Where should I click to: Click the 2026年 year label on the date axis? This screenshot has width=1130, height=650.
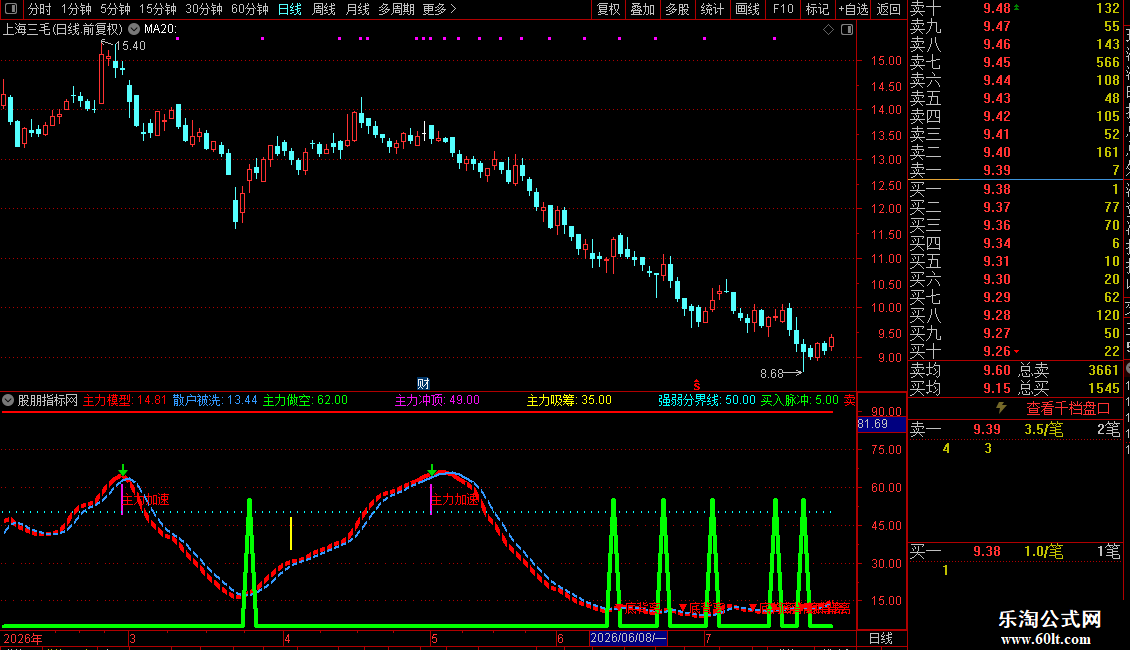pyautogui.click(x=23, y=638)
